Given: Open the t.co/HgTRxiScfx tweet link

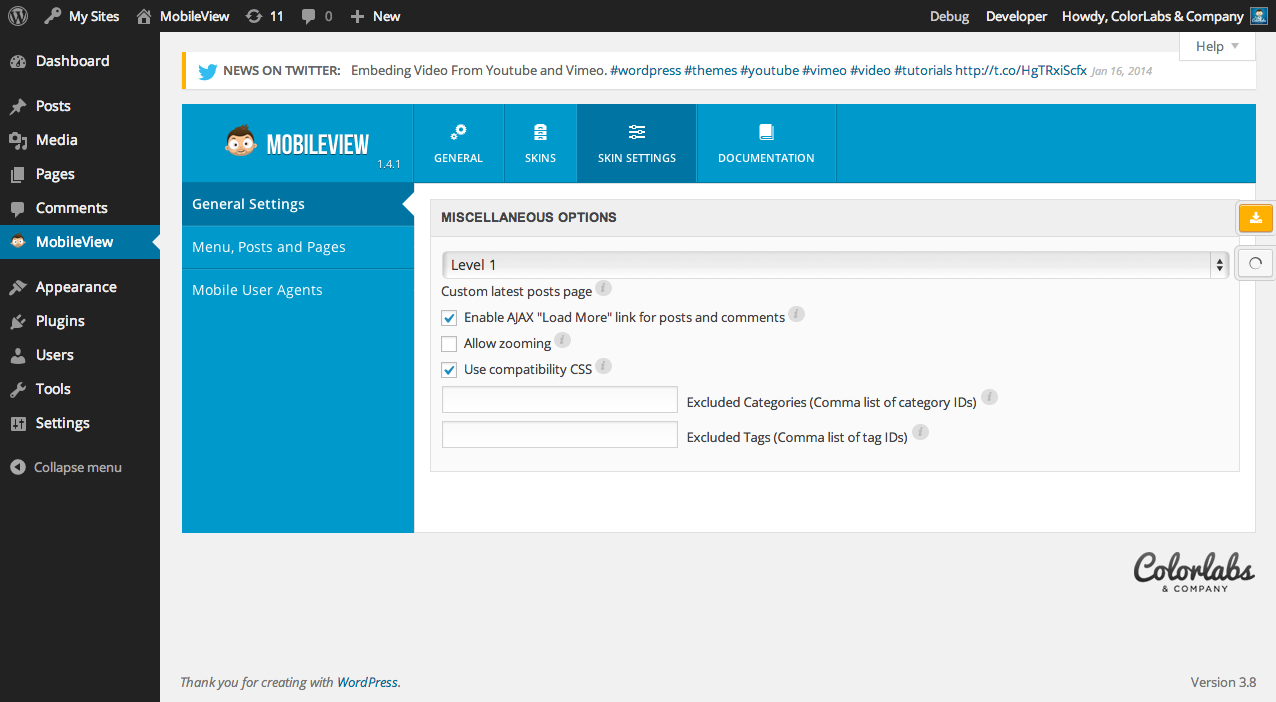Looking at the screenshot, I should pos(1021,71).
